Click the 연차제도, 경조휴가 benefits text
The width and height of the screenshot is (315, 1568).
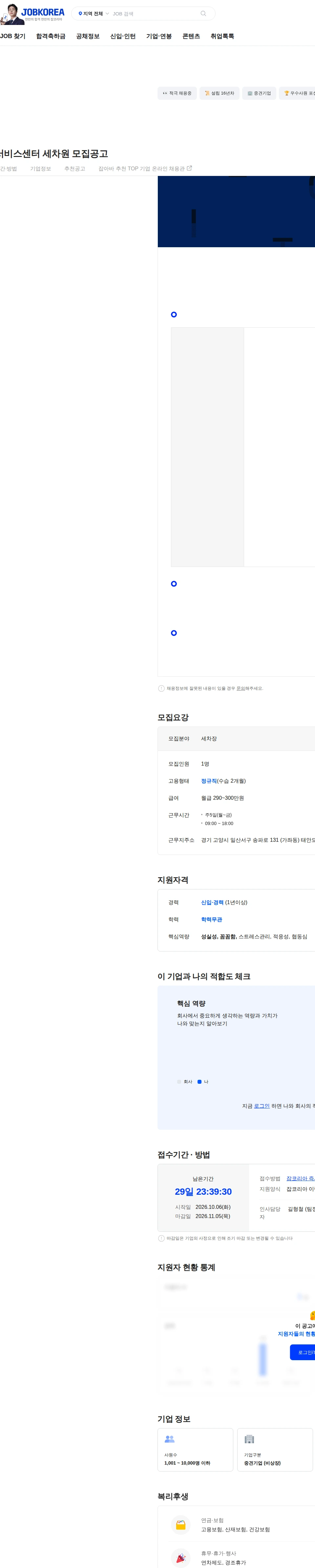(224, 1562)
